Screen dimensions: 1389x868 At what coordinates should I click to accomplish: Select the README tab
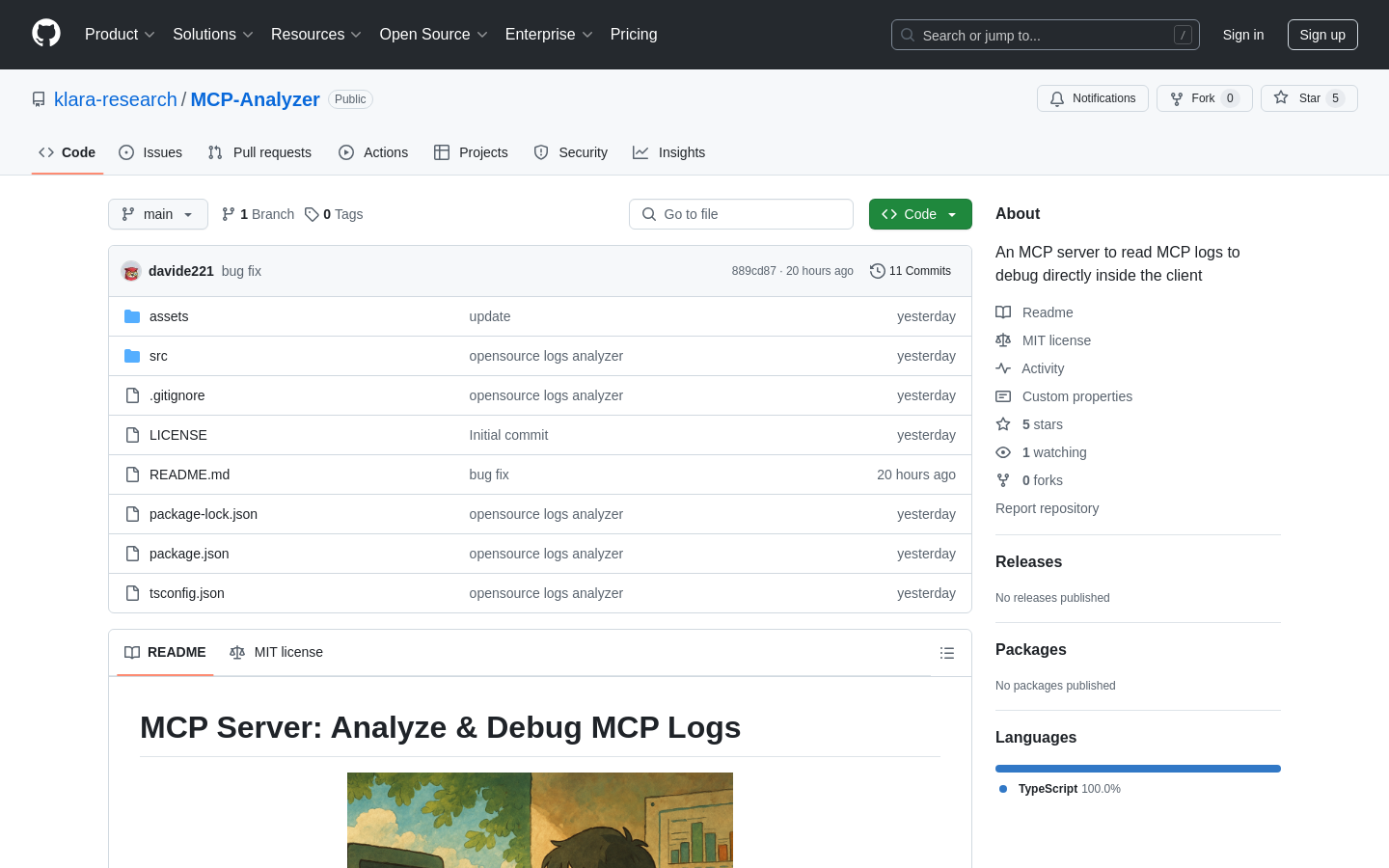click(165, 653)
